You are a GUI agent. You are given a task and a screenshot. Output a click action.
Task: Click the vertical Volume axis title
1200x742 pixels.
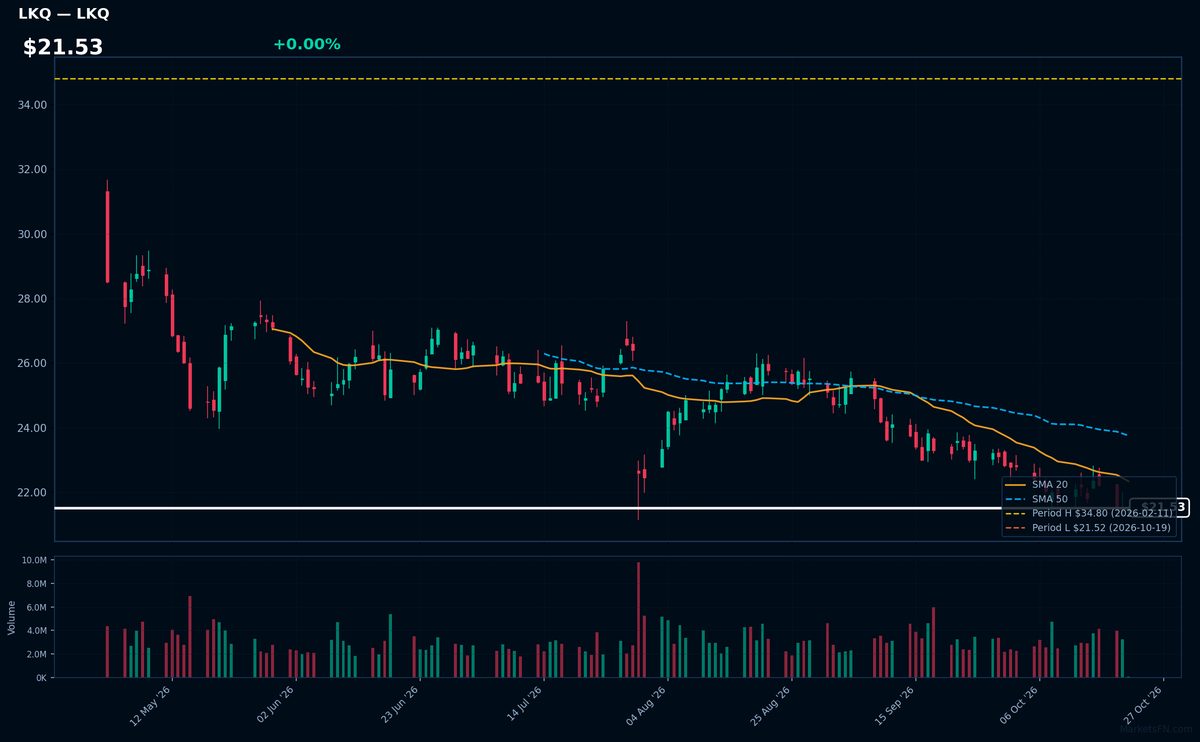pyautogui.click(x=11, y=617)
